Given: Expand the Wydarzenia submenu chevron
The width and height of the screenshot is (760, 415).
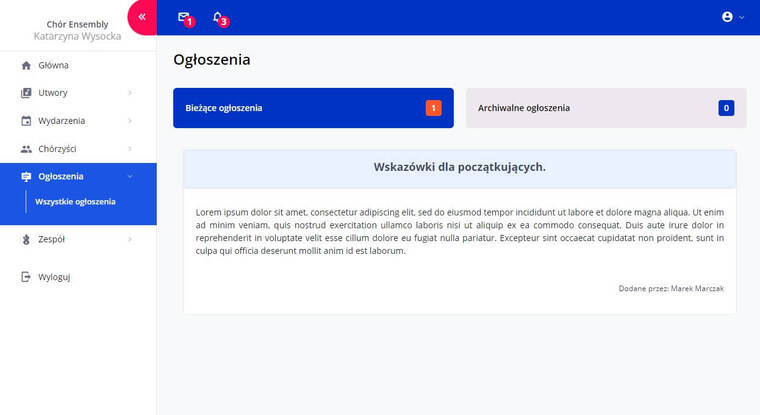Looking at the screenshot, I should (130, 121).
